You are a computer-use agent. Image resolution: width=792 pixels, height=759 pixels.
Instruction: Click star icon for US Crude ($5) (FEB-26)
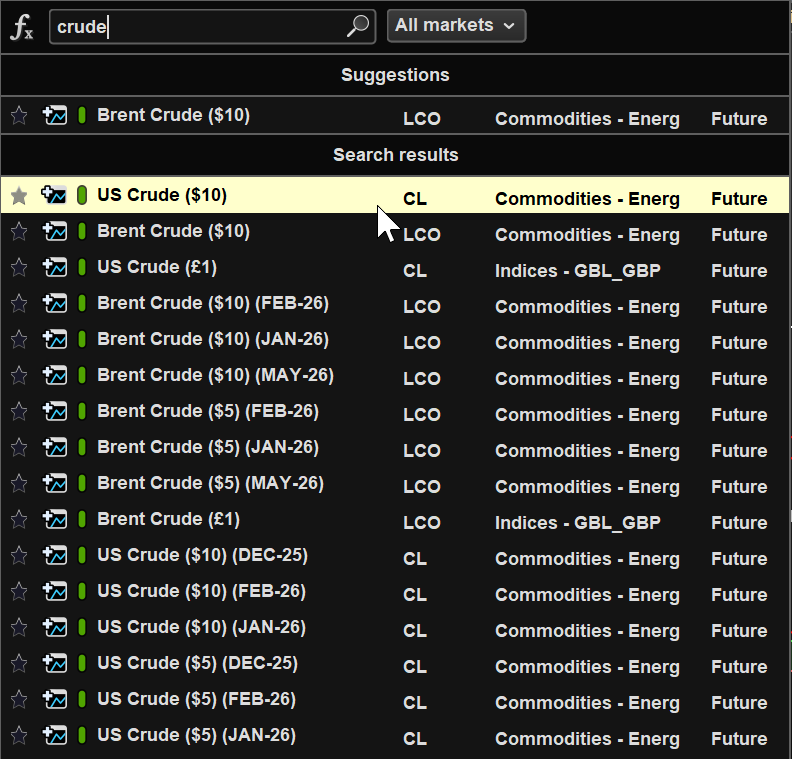[19, 699]
